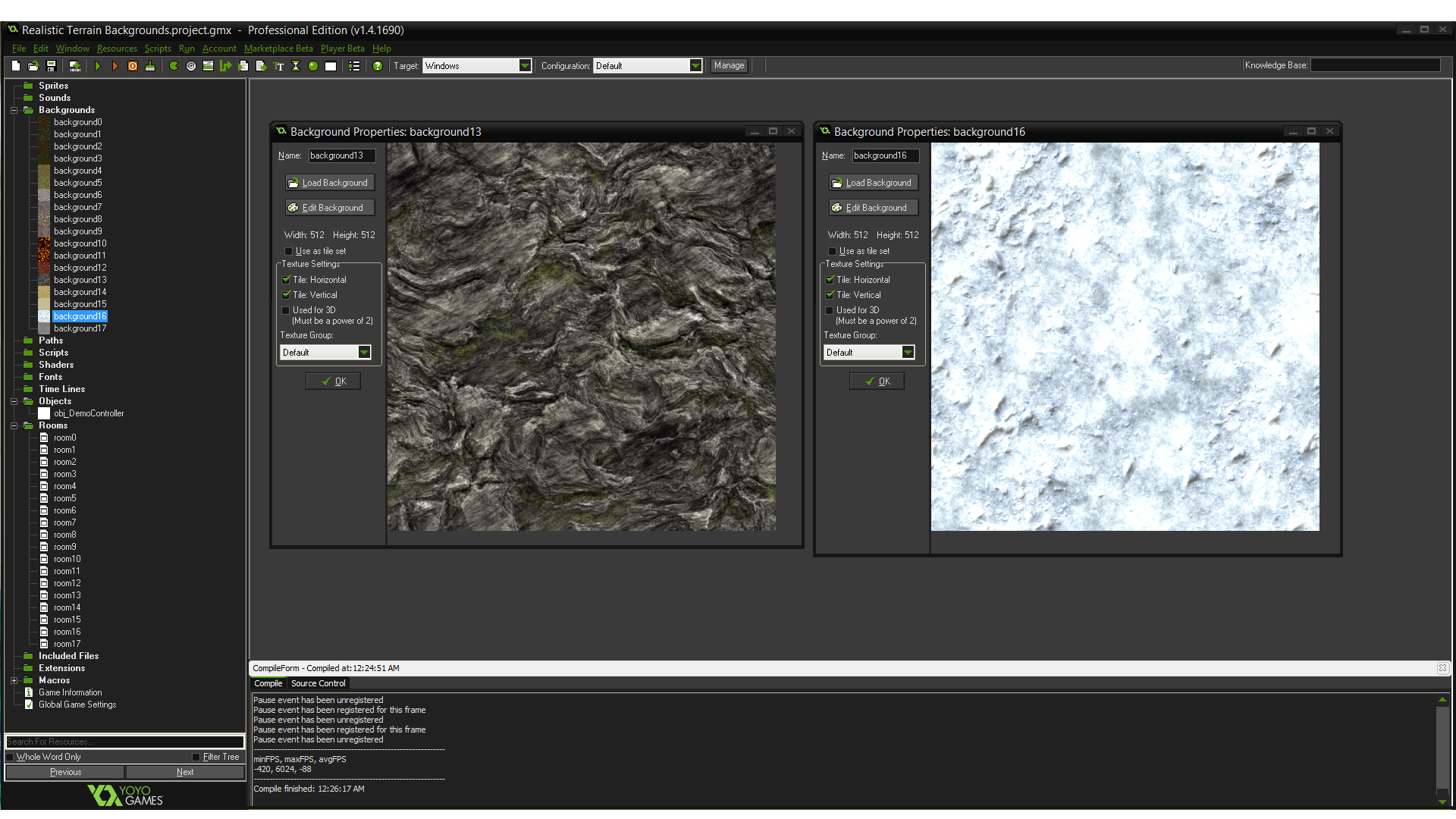Collapse the Rooms folder in resource tree
Screen dimensions: 1456x819
coord(14,425)
